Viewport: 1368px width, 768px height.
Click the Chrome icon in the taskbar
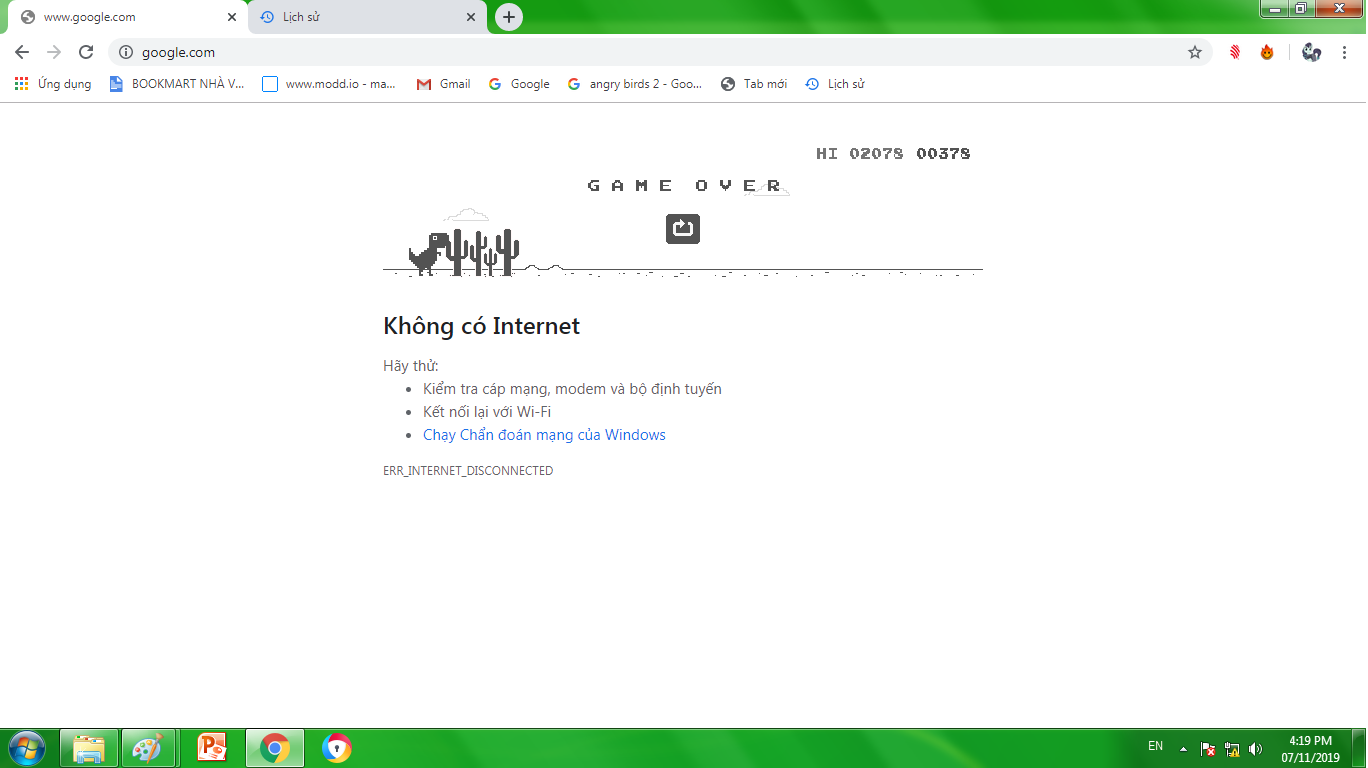point(274,748)
